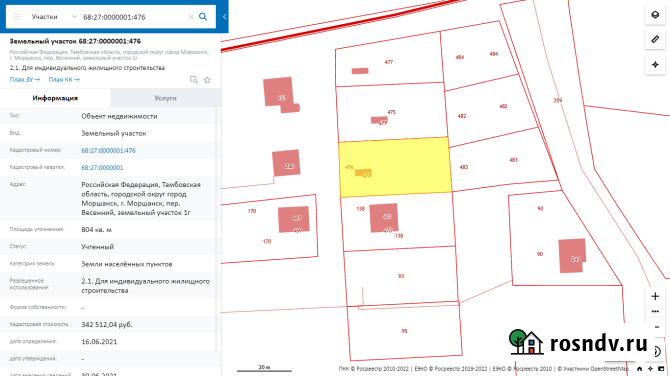Zoom out with the minus button
The height and width of the screenshot is (376, 670).
point(656,327)
